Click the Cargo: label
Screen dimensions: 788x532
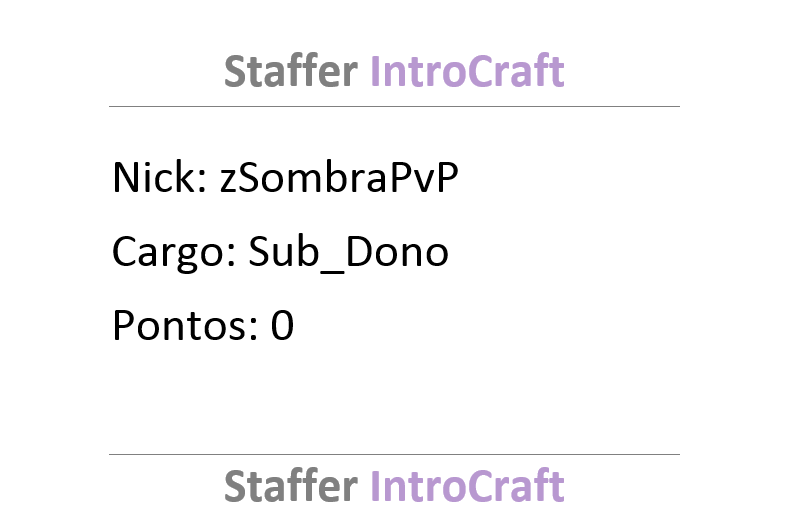pyautogui.click(x=174, y=253)
